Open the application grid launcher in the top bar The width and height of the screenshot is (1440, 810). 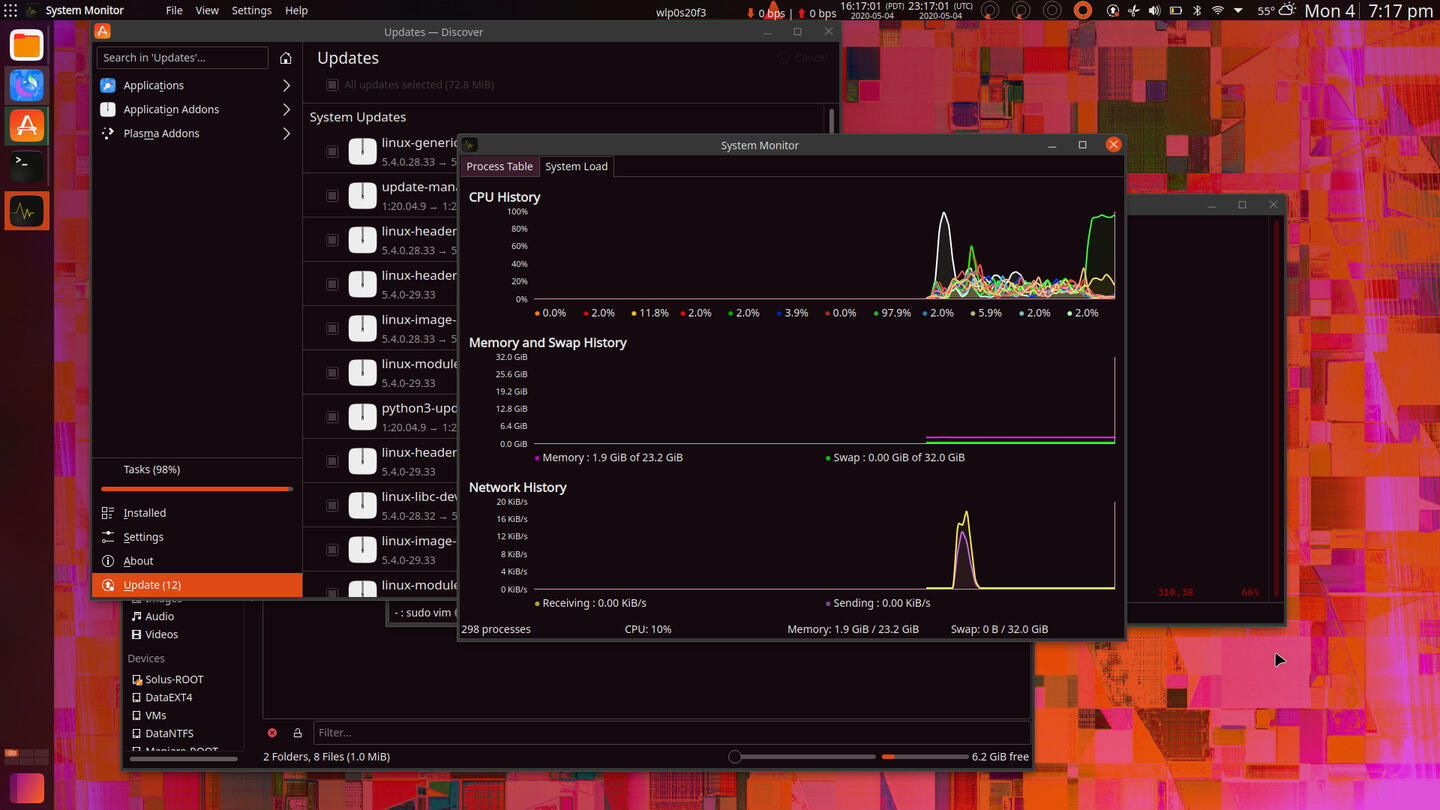tap(11, 11)
